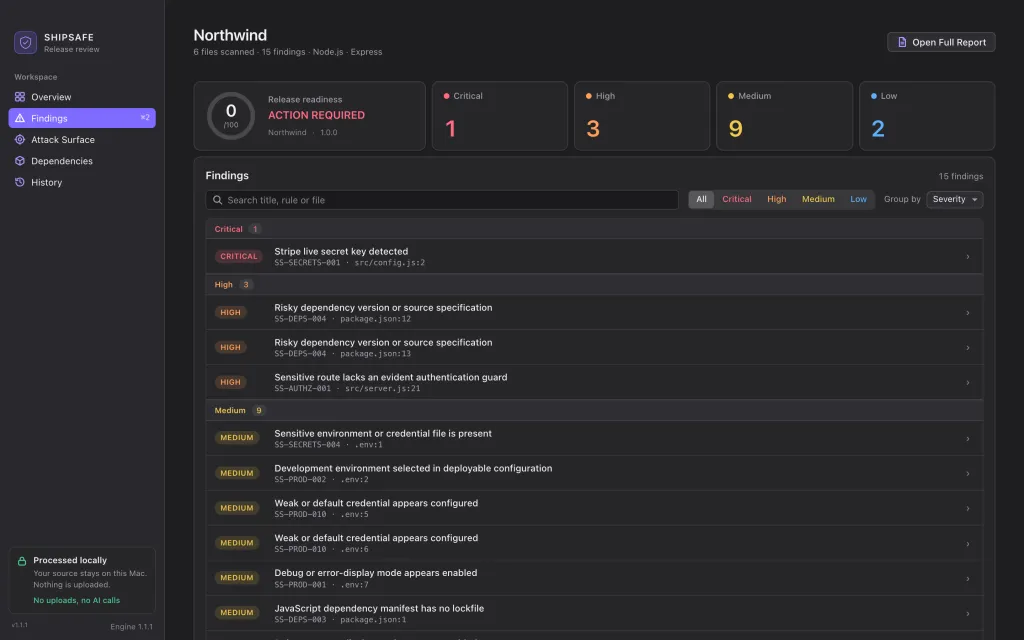Open History page
The height and width of the screenshot is (640, 1024).
click(82, 182)
